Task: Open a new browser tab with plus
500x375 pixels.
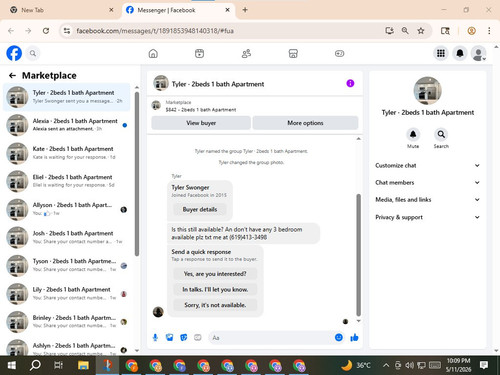Action: pyautogui.click(x=245, y=10)
